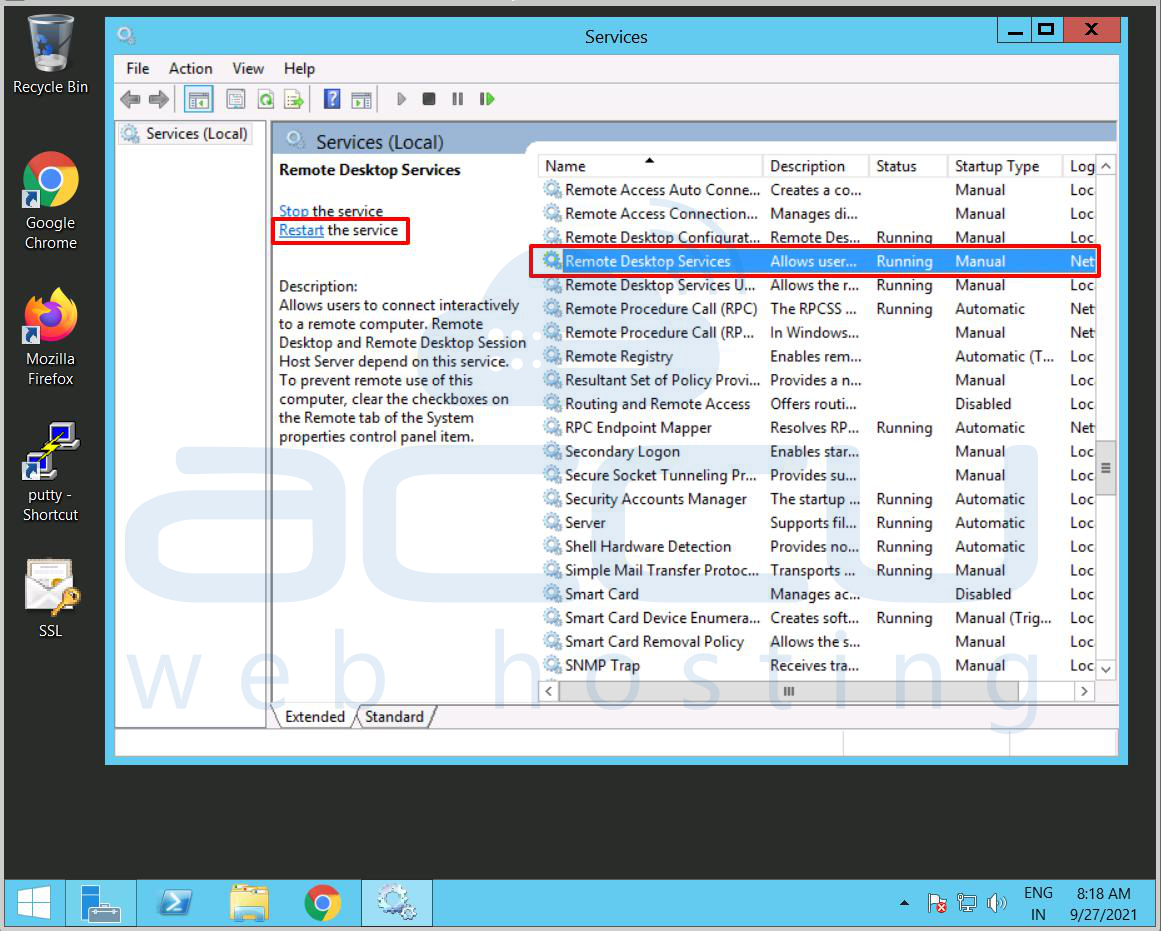Click the Refresh toolbar icon

[266, 99]
